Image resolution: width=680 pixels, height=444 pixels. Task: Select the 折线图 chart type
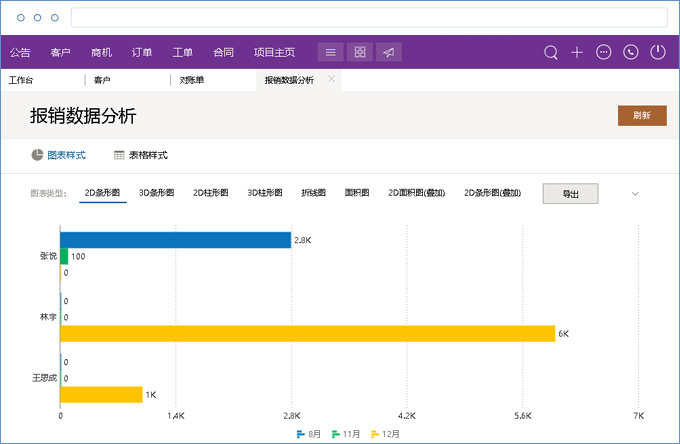pyautogui.click(x=313, y=193)
